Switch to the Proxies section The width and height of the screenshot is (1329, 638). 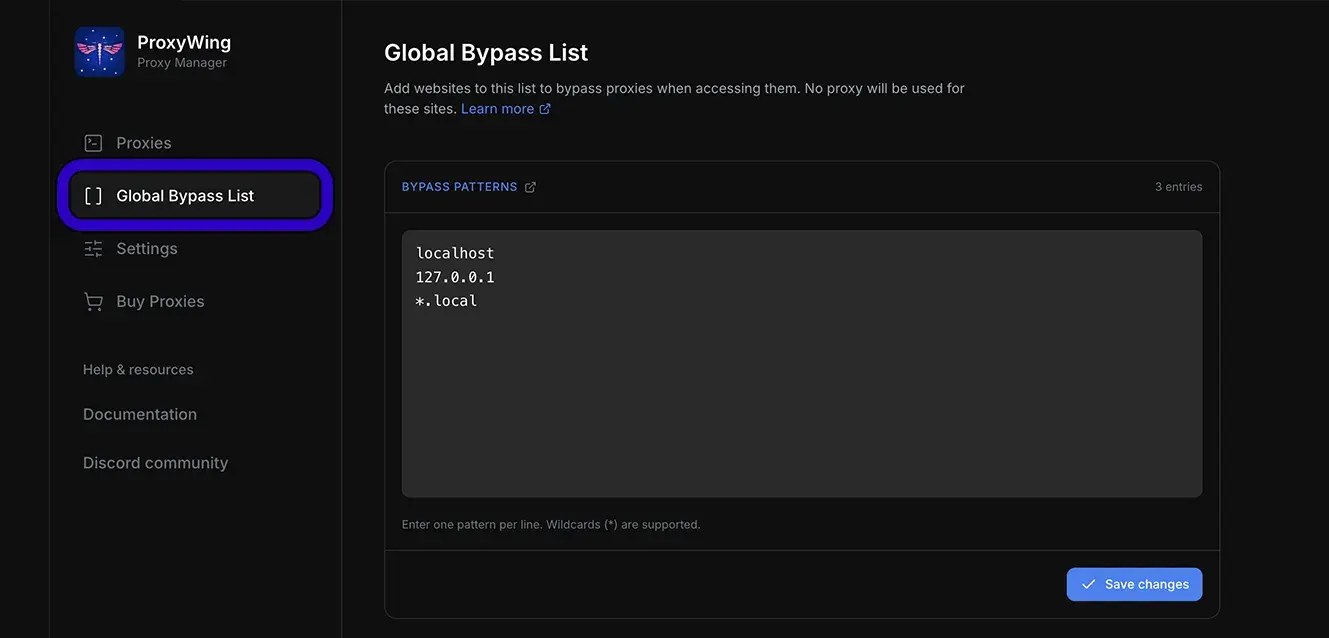click(x=143, y=141)
